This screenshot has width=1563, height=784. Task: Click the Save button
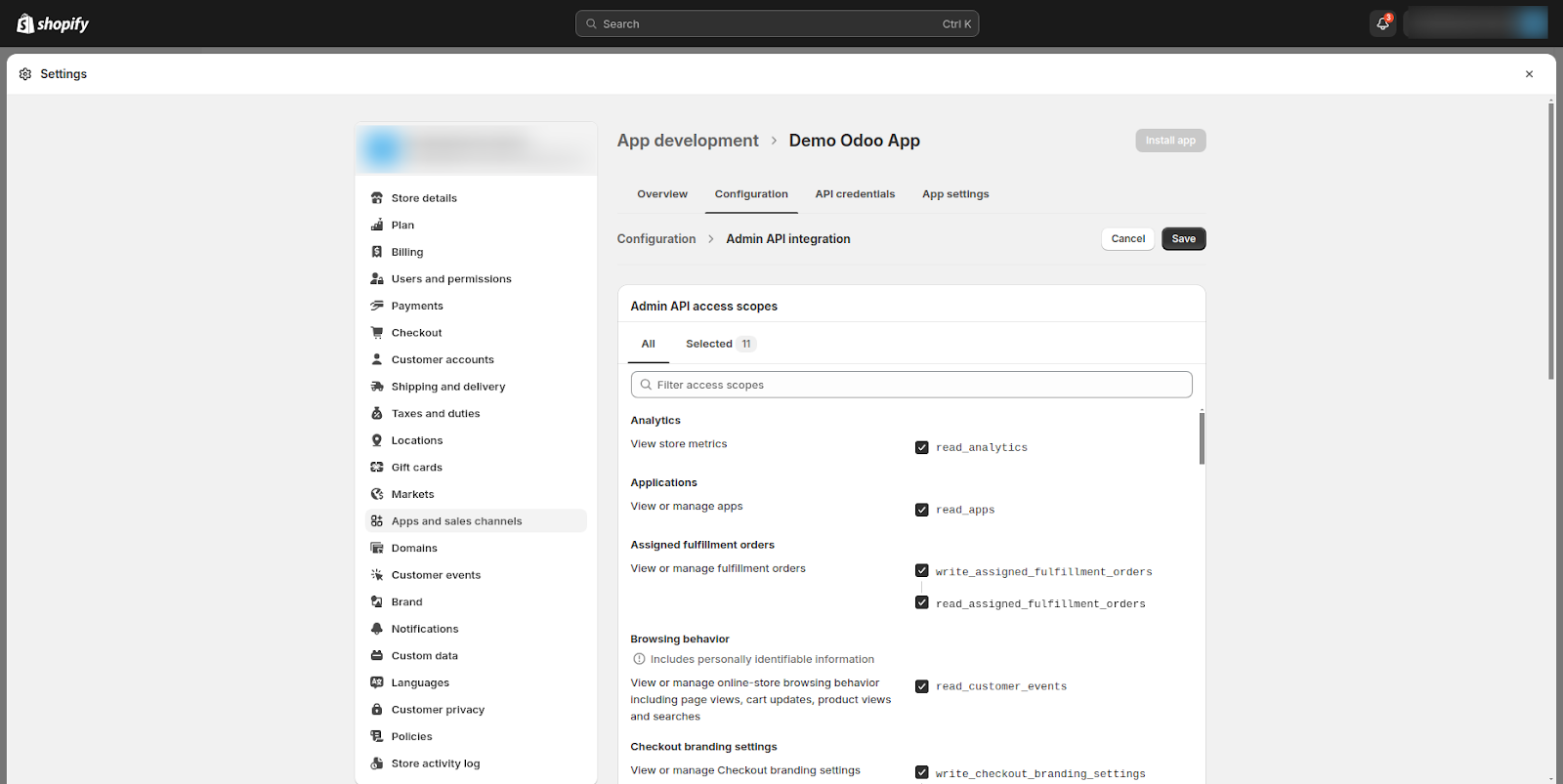[1183, 239]
